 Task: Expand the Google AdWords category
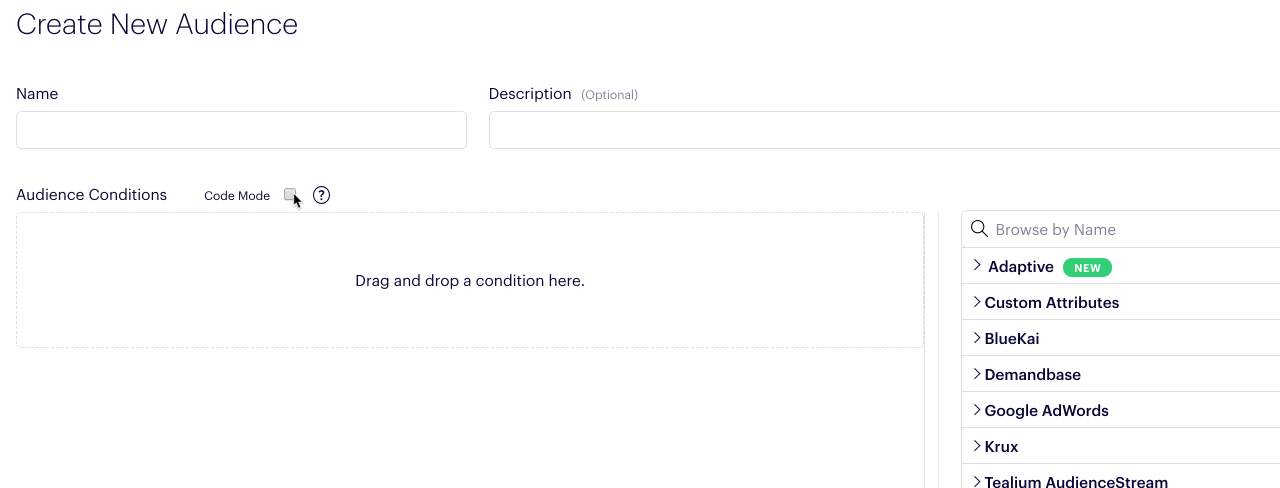tap(1120, 410)
